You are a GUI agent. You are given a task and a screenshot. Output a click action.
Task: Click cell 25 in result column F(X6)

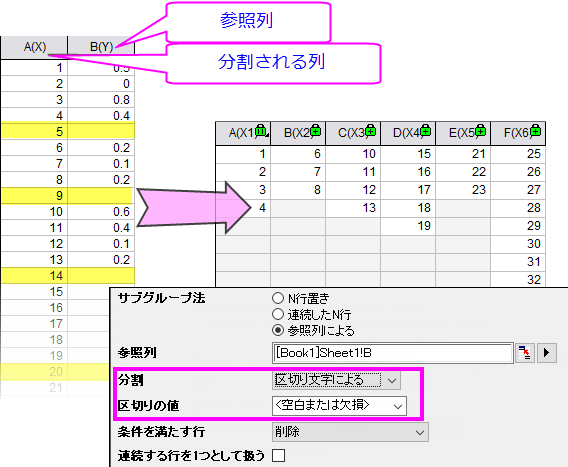point(518,154)
